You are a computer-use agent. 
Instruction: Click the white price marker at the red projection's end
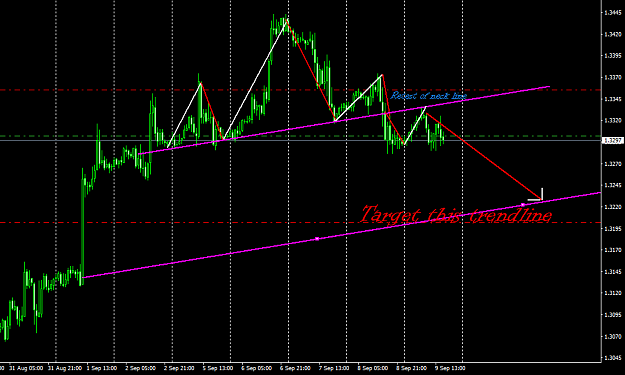pos(535,194)
